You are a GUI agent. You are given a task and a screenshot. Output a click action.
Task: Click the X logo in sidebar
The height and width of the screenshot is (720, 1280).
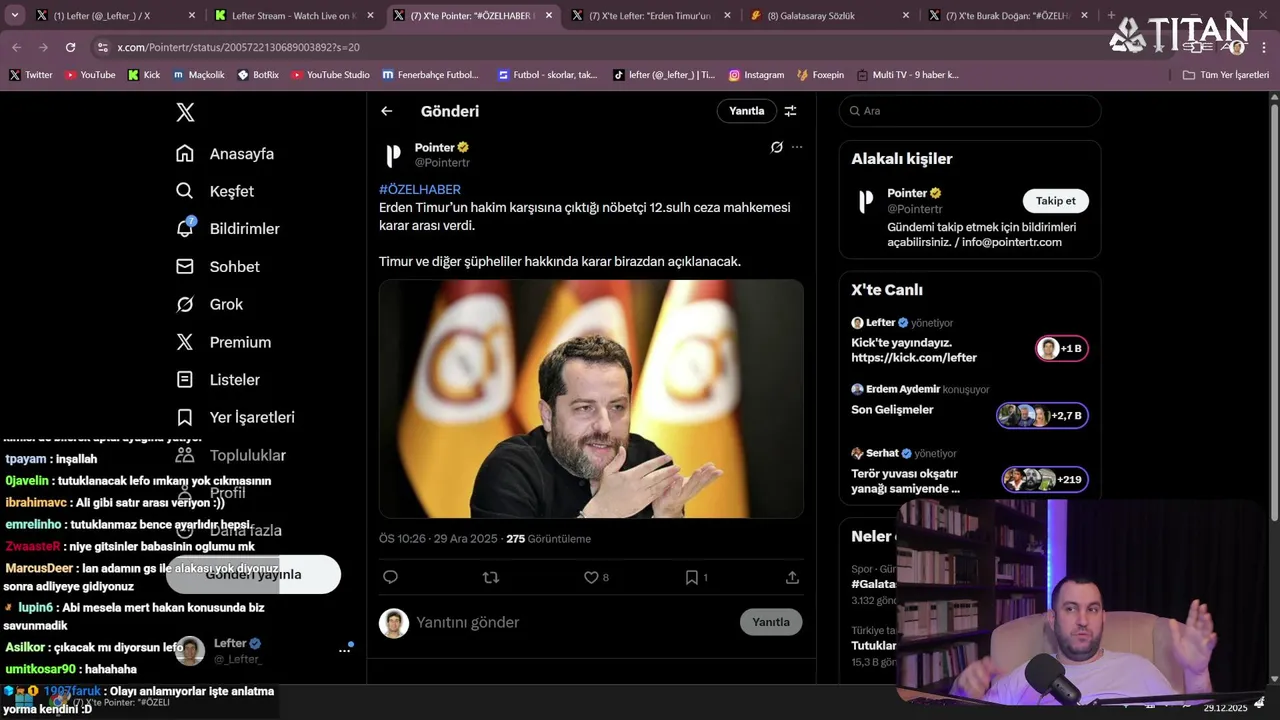(185, 112)
